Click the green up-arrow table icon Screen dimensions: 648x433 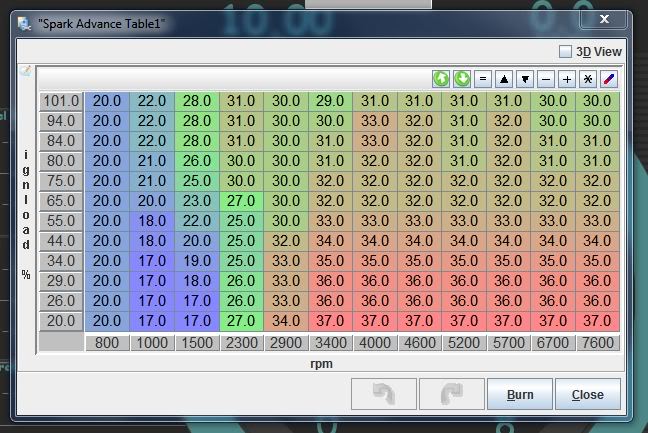[x=441, y=79]
